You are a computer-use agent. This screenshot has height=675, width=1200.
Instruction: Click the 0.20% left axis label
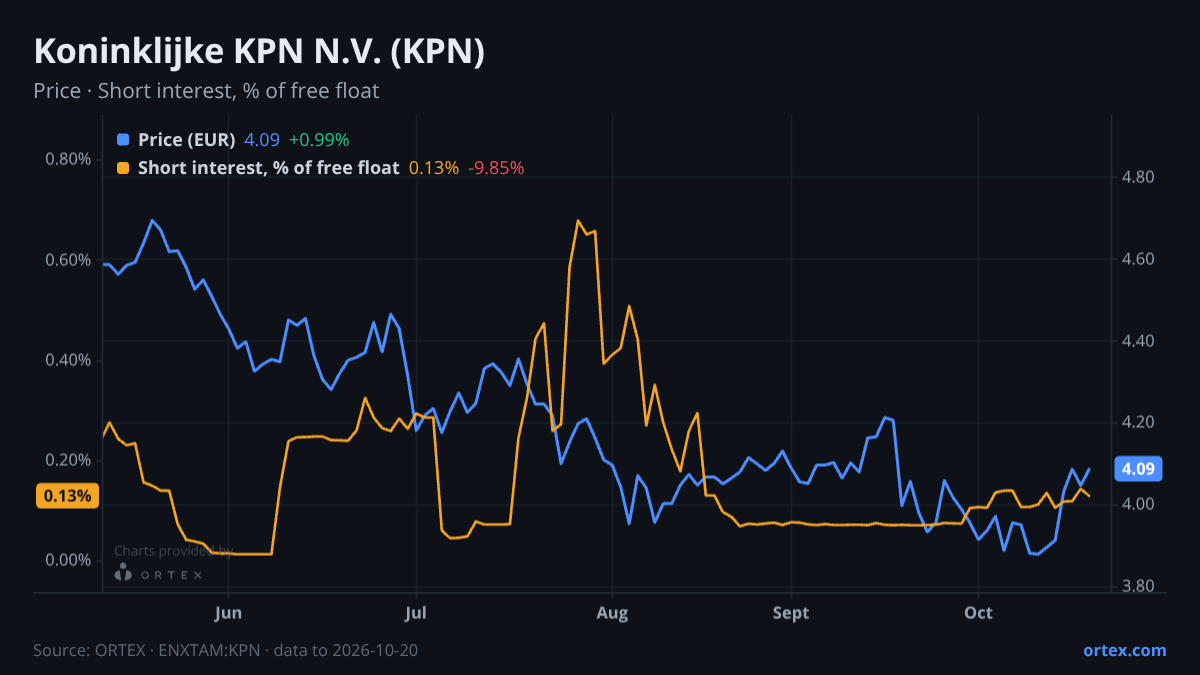pyautogui.click(x=69, y=460)
